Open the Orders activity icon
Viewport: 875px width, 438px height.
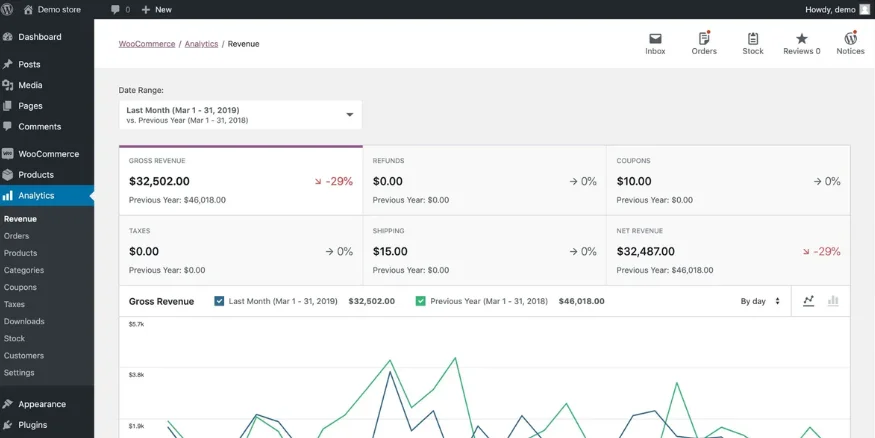point(704,38)
